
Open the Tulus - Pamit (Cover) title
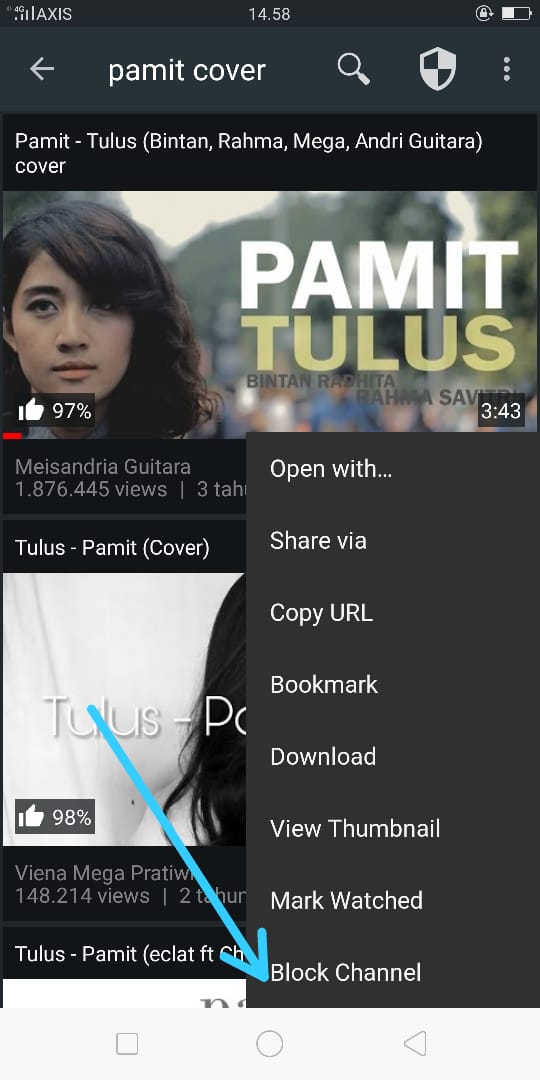tap(112, 548)
